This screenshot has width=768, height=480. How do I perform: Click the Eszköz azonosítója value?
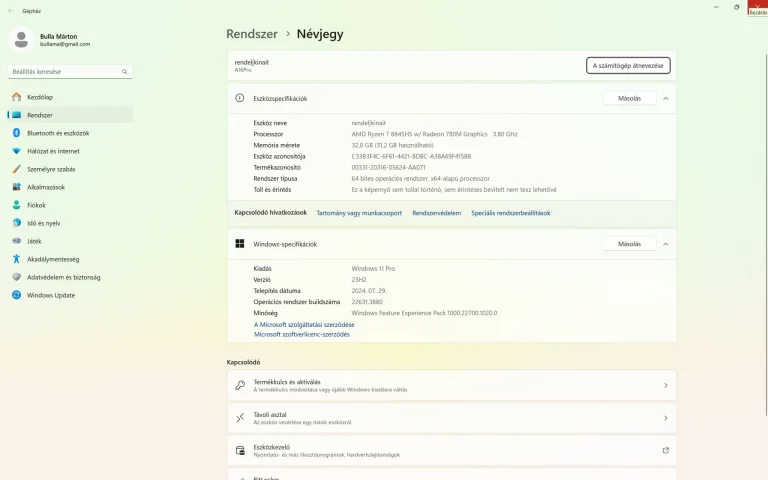click(x=411, y=156)
